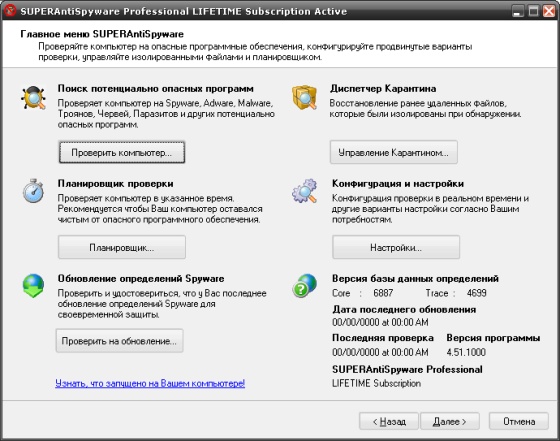
Task: Click heading Диспетчер Карантина
Action: 383,89
